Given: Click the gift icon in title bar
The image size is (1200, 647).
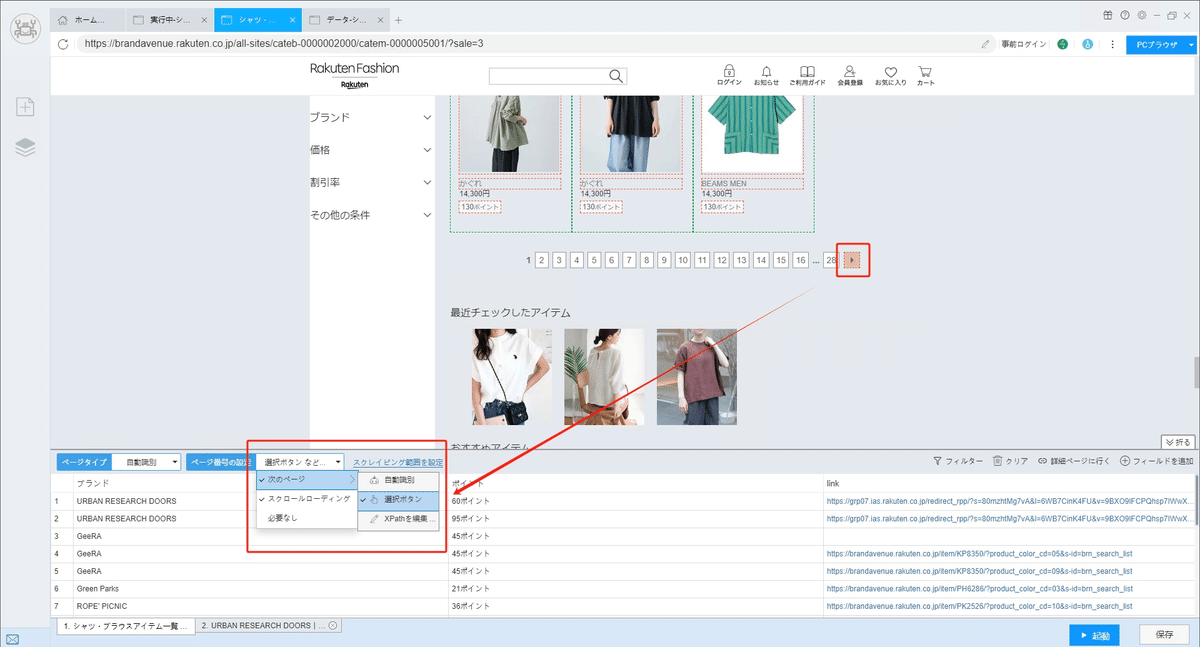Looking at the screenshot, I should [x=1108, y=15].
